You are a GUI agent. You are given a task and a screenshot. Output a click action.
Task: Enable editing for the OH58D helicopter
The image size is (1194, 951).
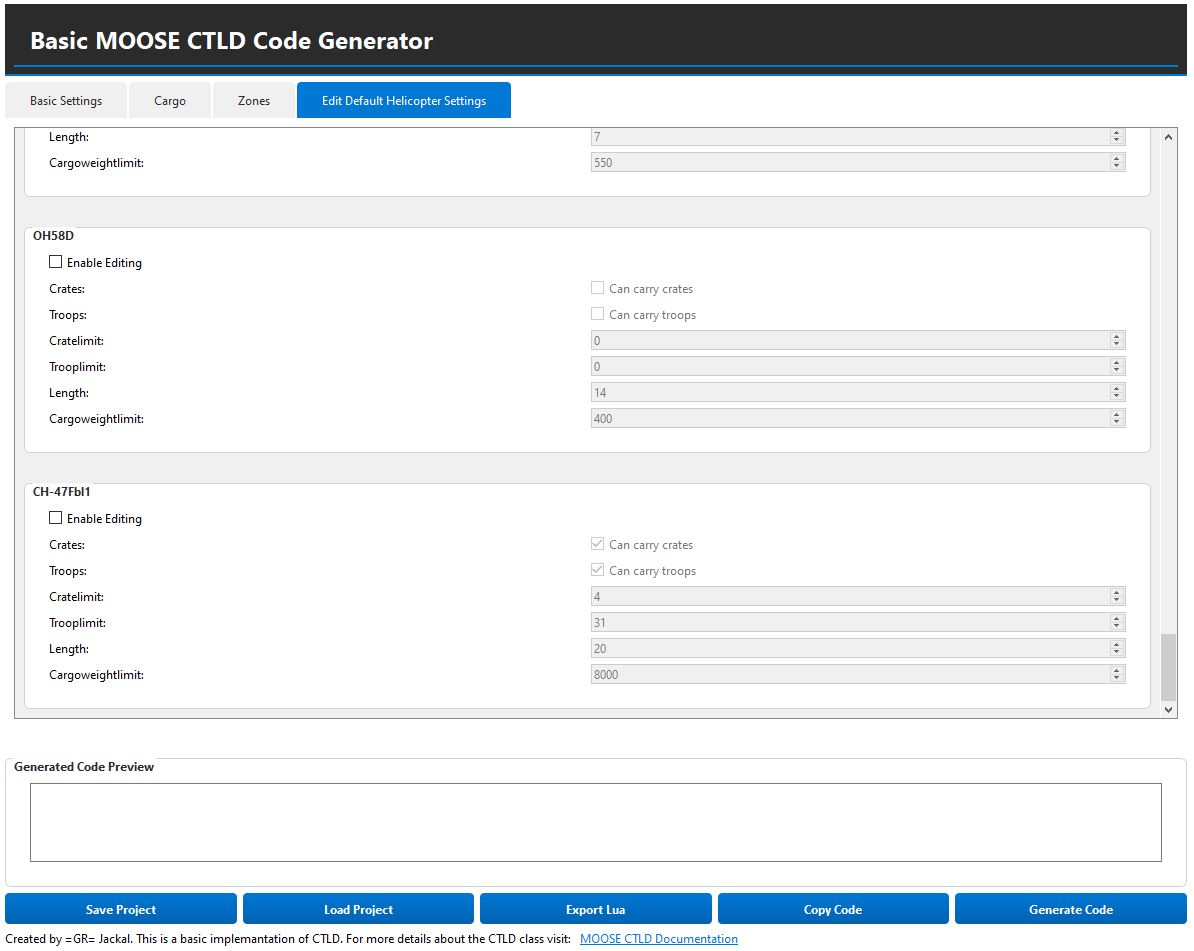(56, 263)
